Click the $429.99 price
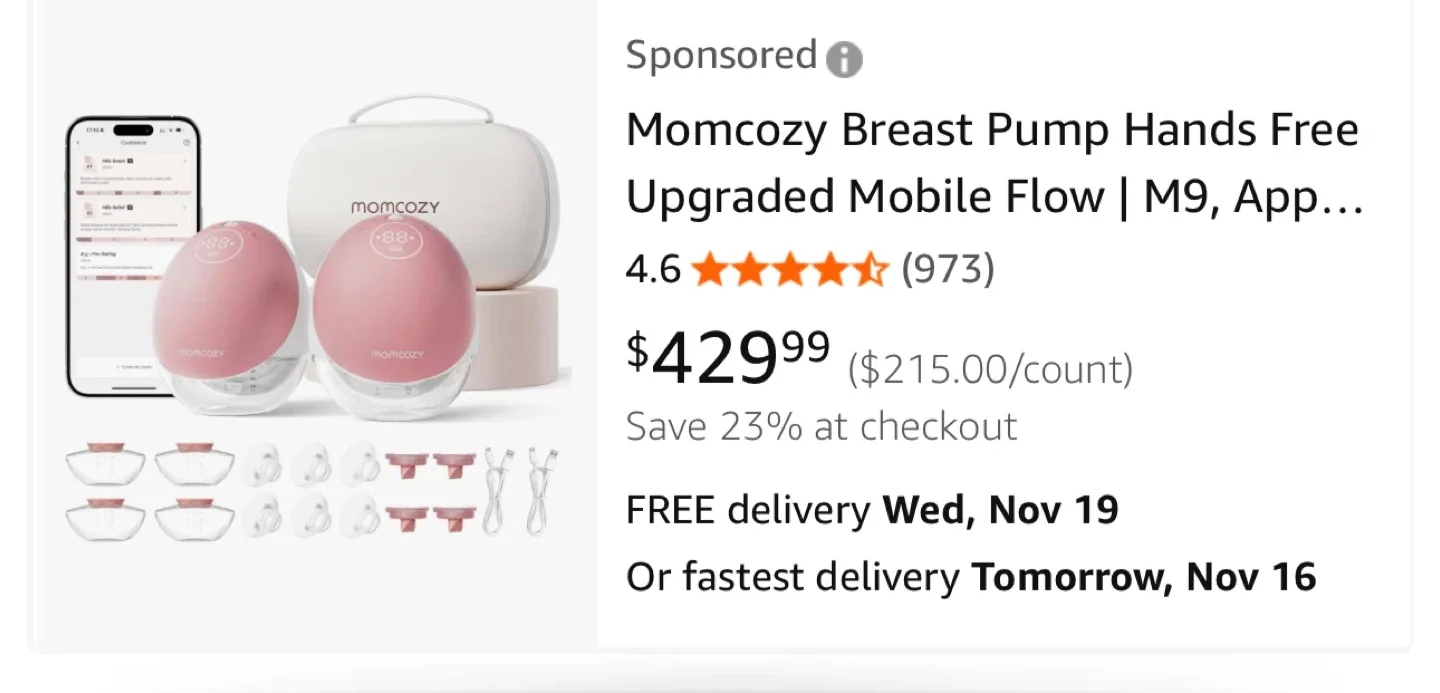 coord(727,357)
